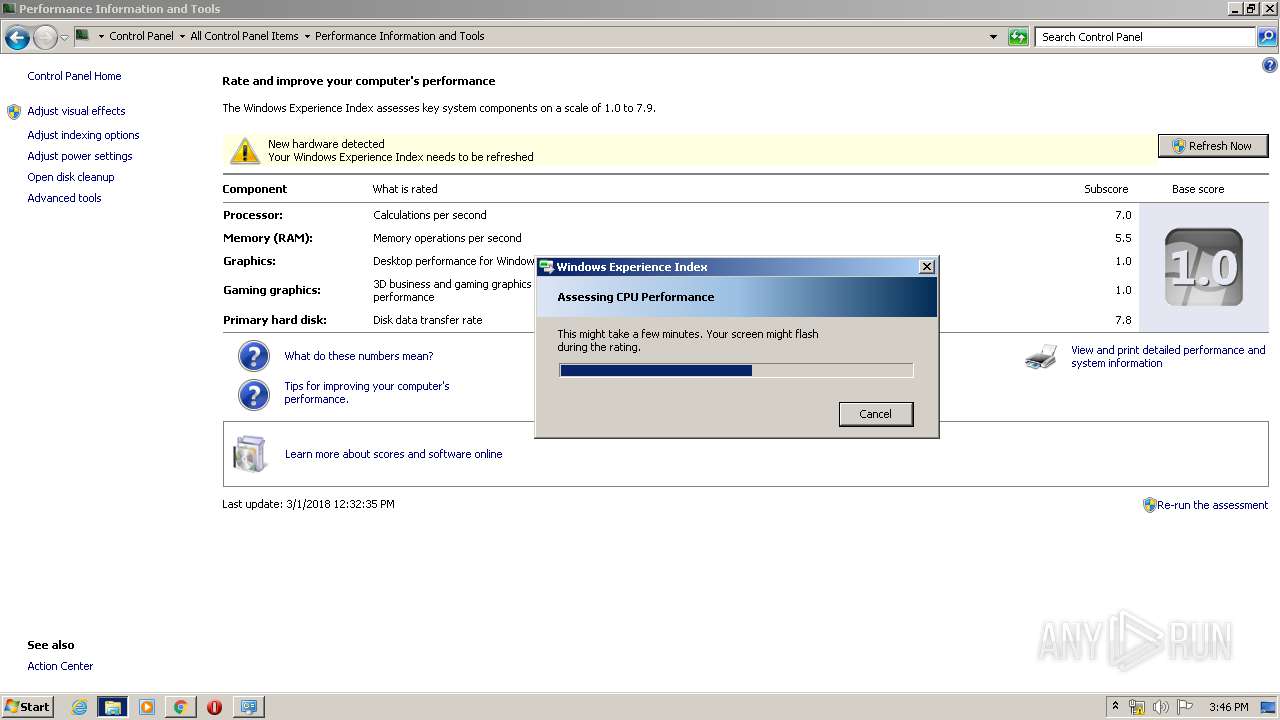Viewport: 1280px width, 720px height.
Task: Click the Refresh Now button
Action: click(1212, 146)
